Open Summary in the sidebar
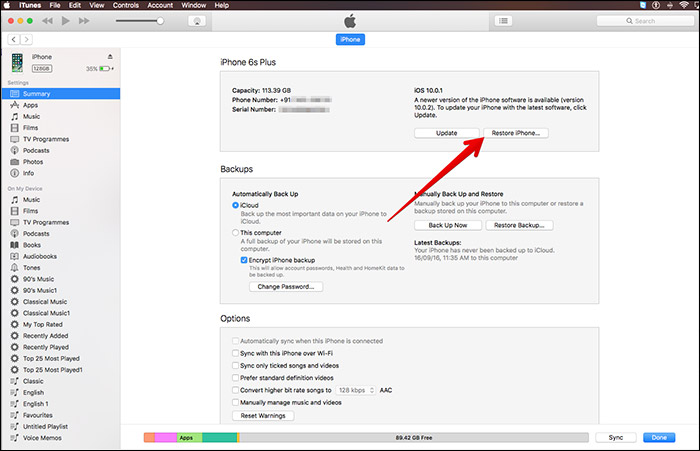Image resolution: width=700 pixels, height=451 pixels. pos(61,94)
